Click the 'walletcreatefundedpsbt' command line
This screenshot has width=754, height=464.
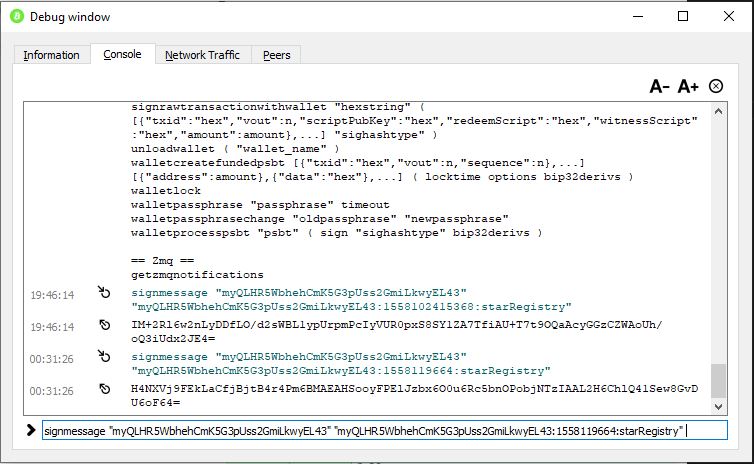click(383, 170)
